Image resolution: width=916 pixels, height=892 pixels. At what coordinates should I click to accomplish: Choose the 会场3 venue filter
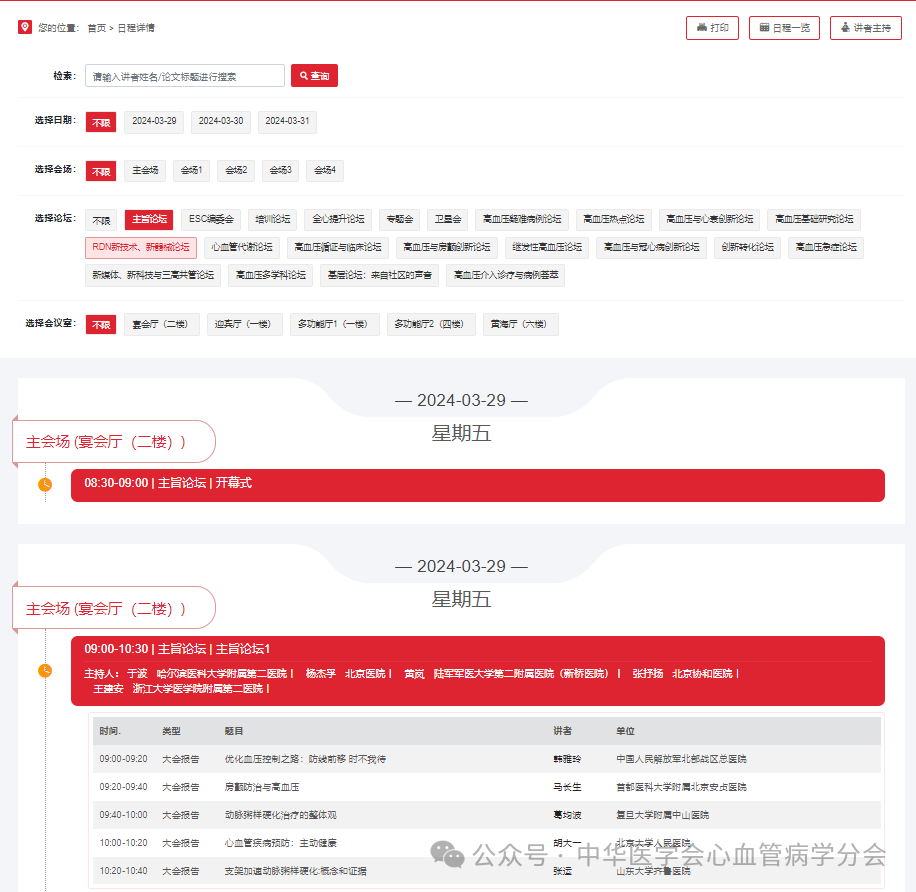[x=280, y=171]
